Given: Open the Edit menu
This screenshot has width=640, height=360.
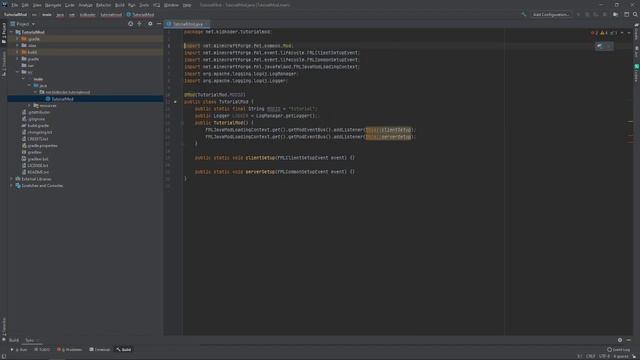Looking at the screenshot, I should click(x=25, y=5).
